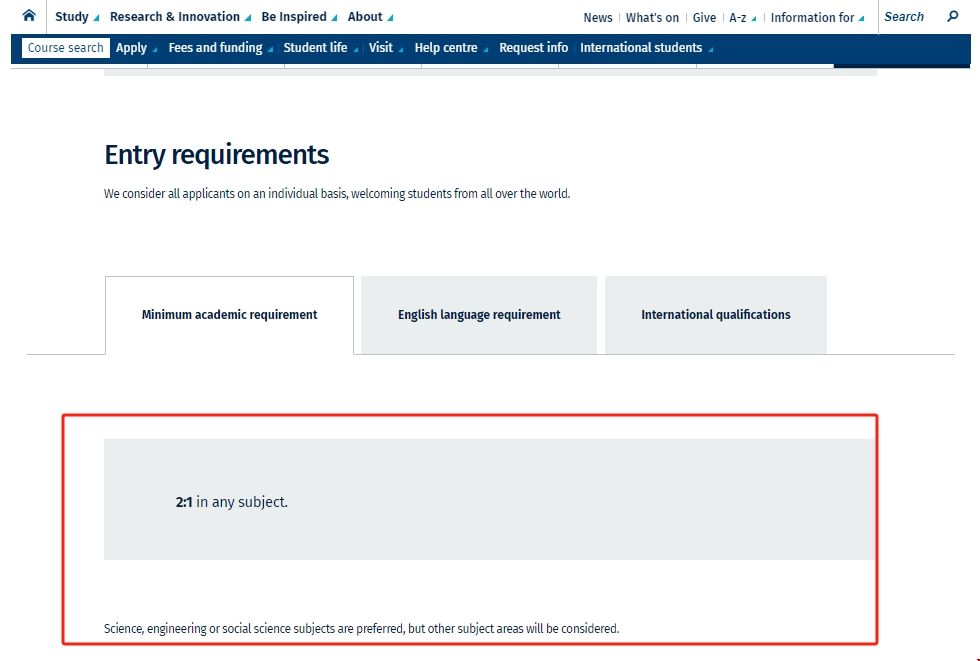Go to What's on page

pyautogui.click(x=652, y=18)
